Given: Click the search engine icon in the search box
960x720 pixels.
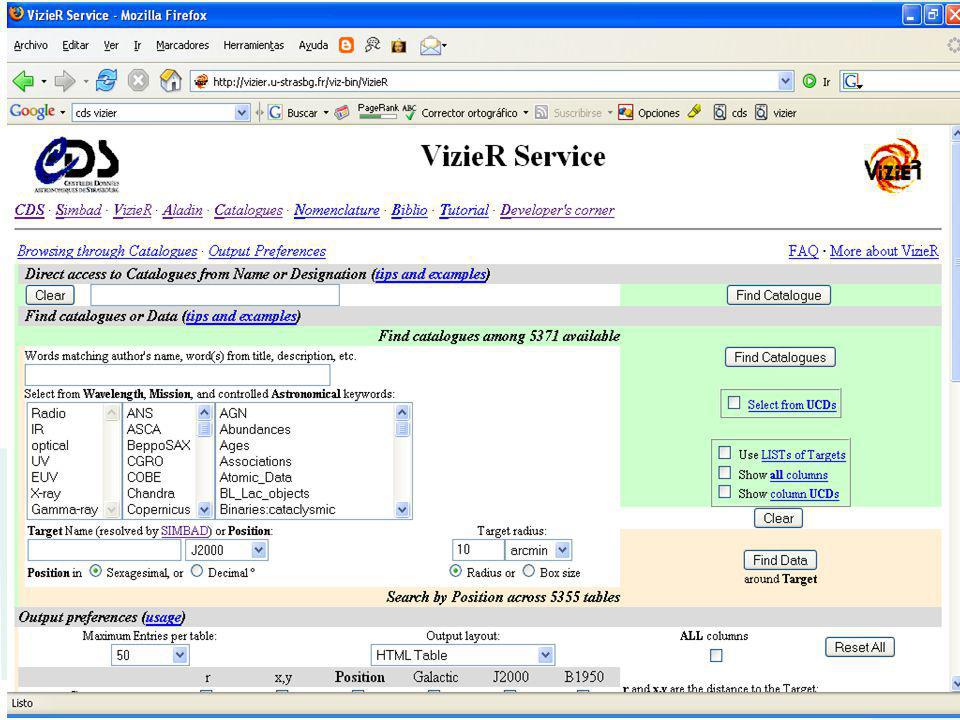Looking at the screenshot, I should point(852,81).
